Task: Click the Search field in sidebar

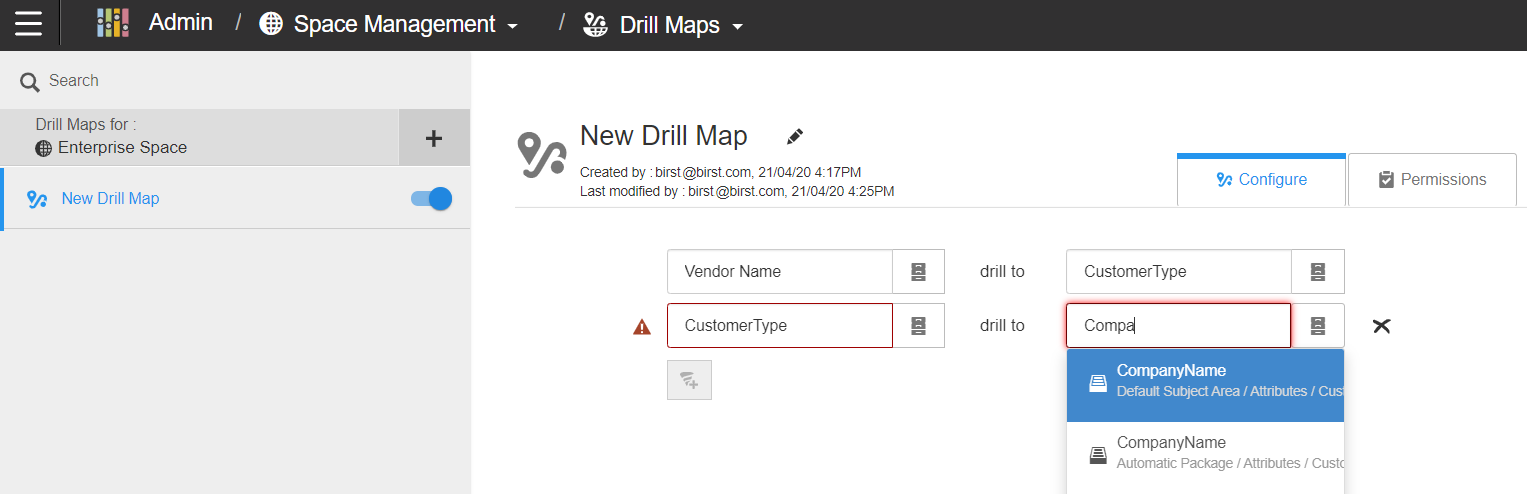Action: (x=235, y=81)
